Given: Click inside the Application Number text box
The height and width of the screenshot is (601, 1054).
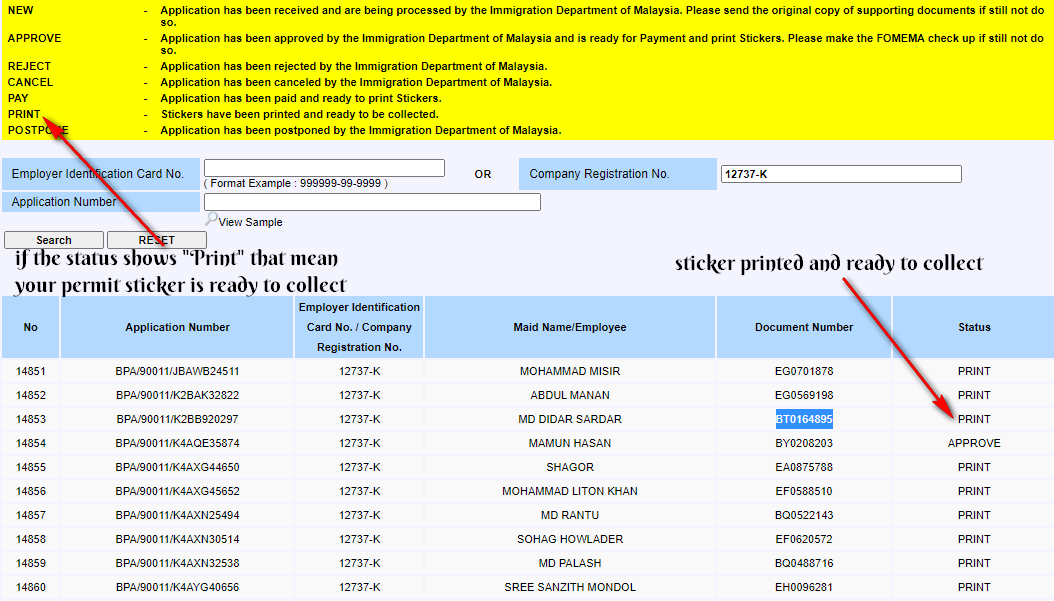Looking at the screenshot, I should pyautogui.click(x=370, y=201).
